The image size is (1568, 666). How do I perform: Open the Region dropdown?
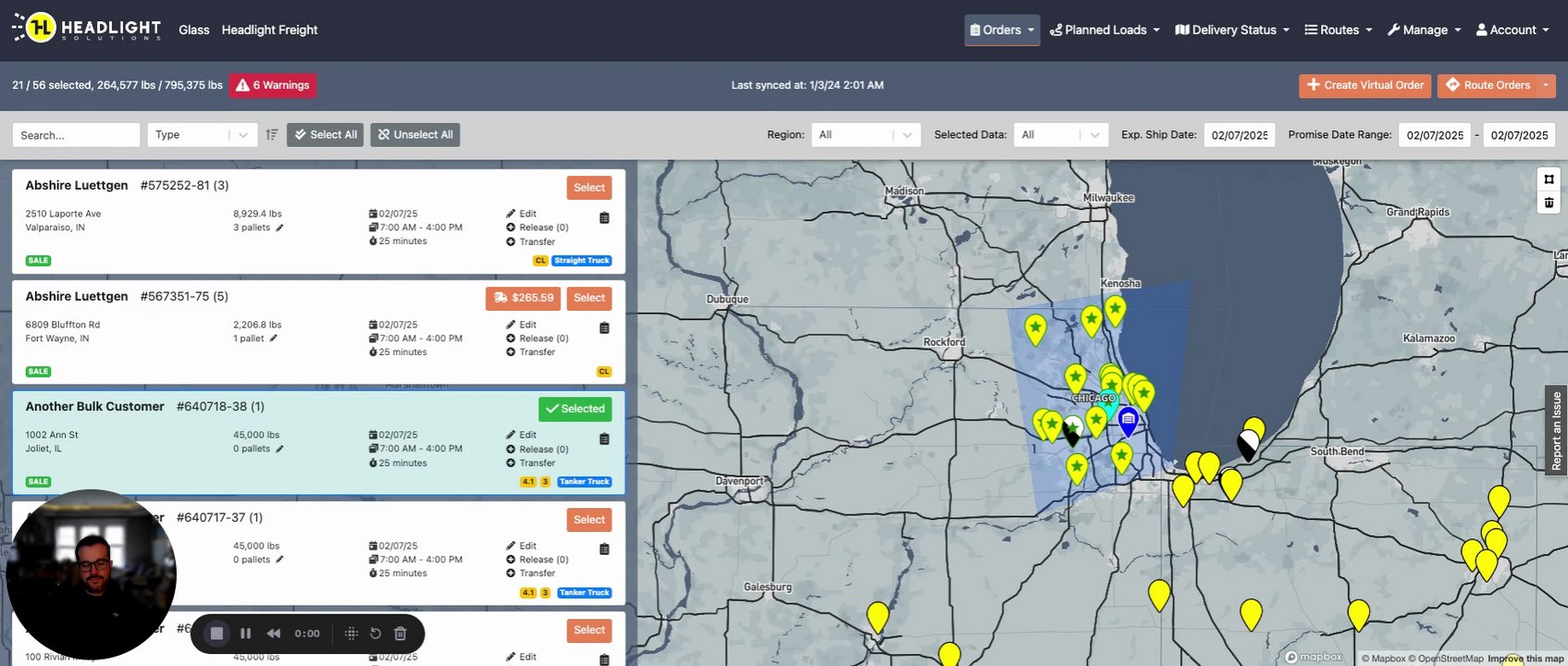click(866, 135)
